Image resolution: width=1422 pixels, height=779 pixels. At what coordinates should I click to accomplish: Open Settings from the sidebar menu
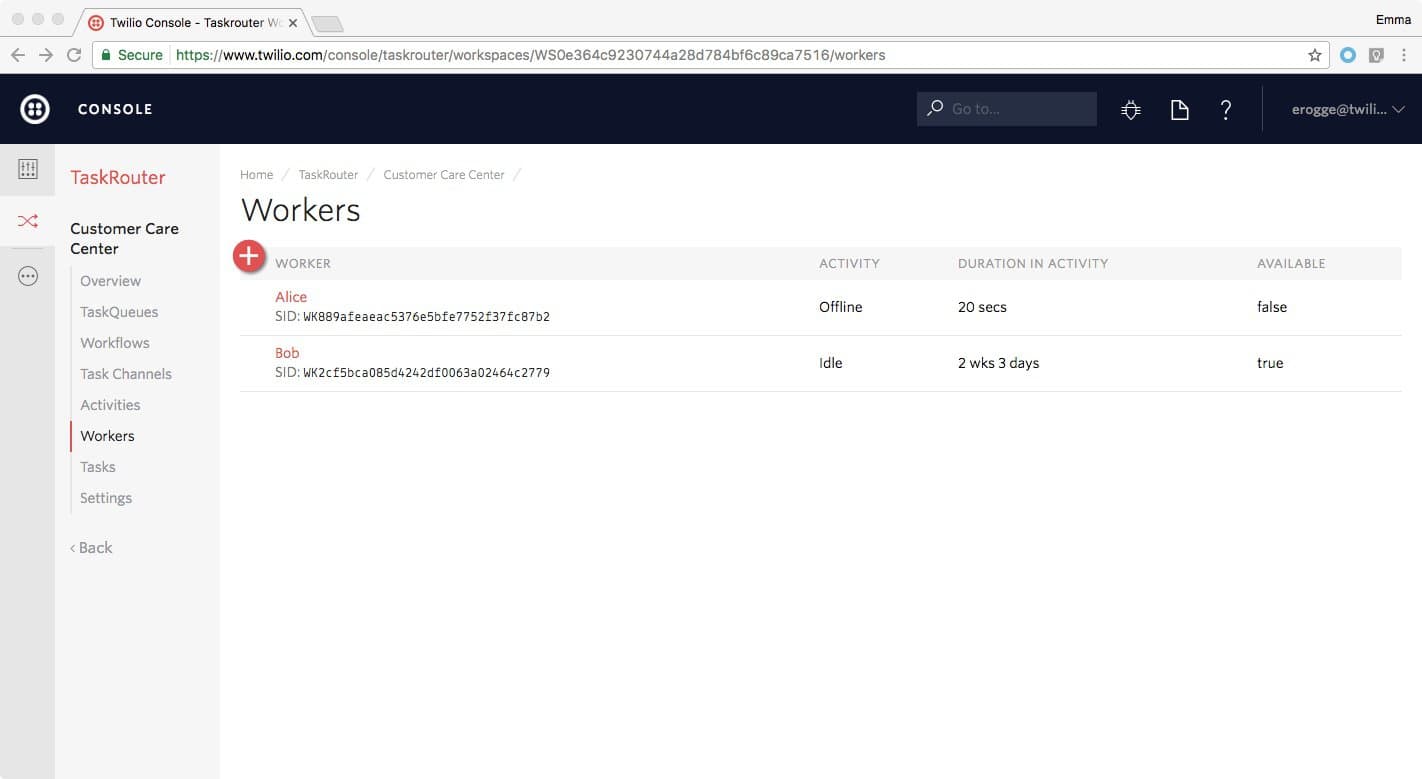pyautogui.click(x=105, y=497)
